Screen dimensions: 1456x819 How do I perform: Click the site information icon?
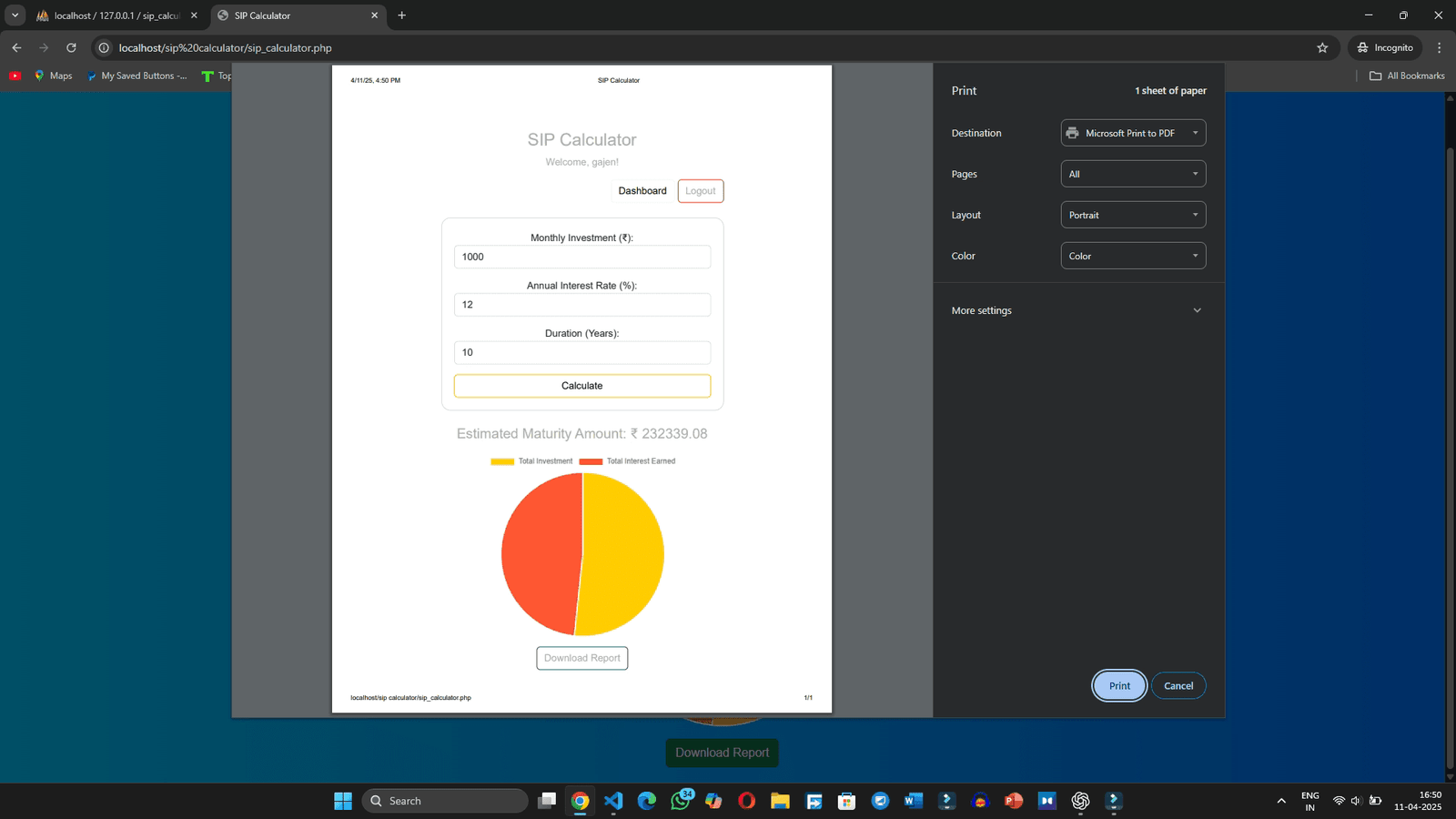coord(105,47)
